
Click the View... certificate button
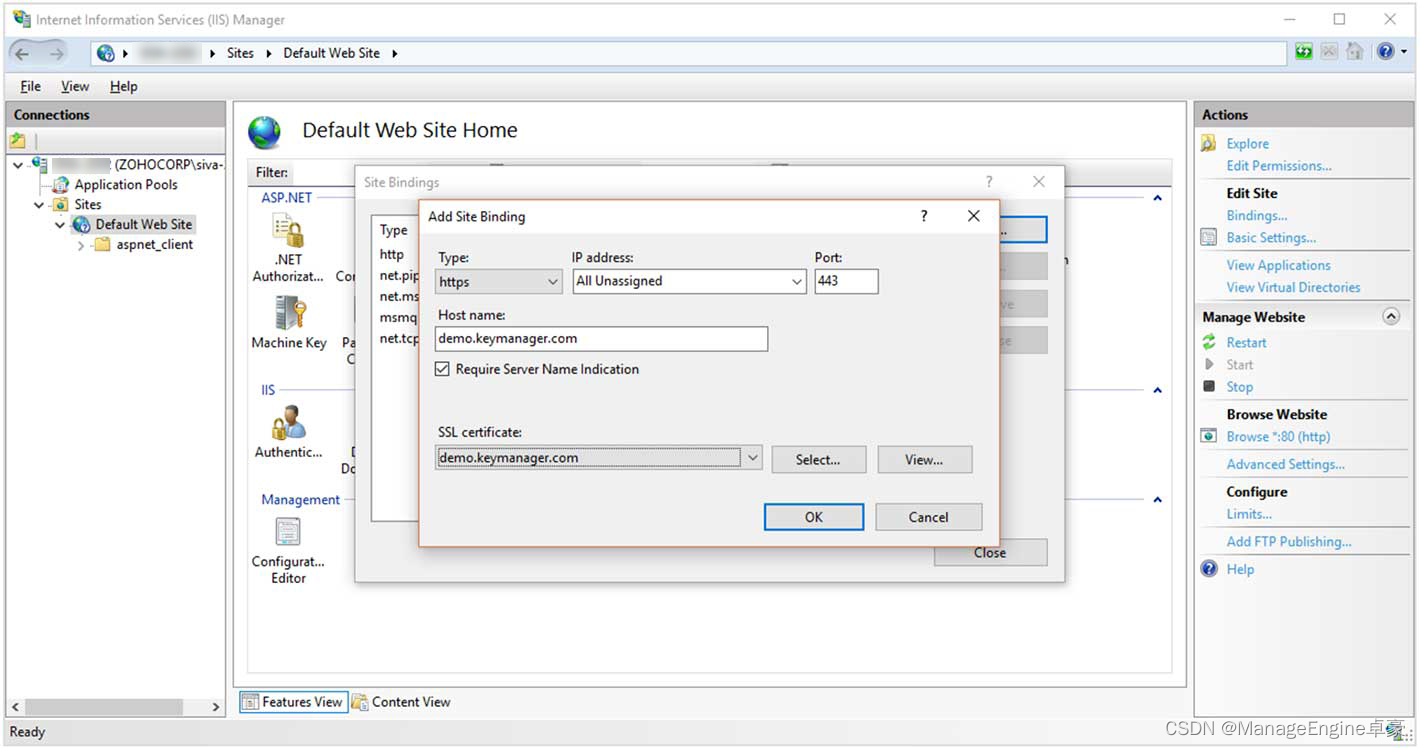924,460
